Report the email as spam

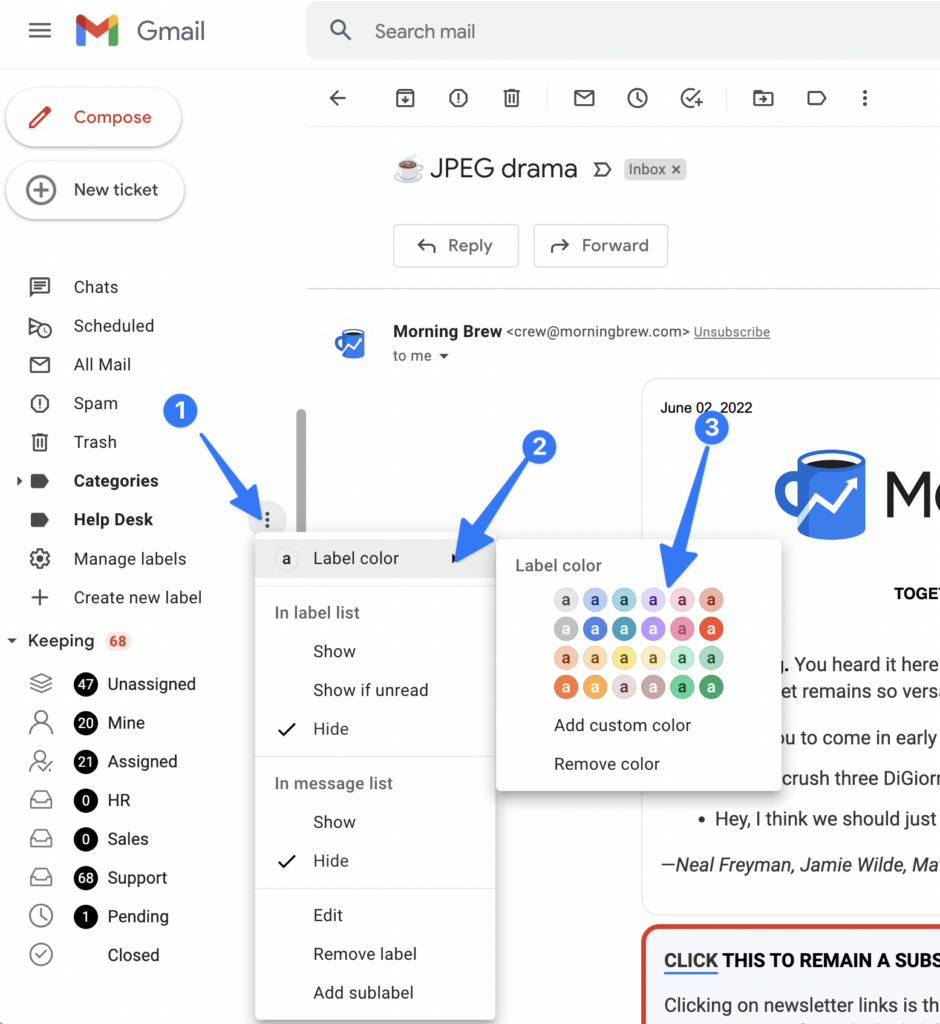tap(457, 98)
